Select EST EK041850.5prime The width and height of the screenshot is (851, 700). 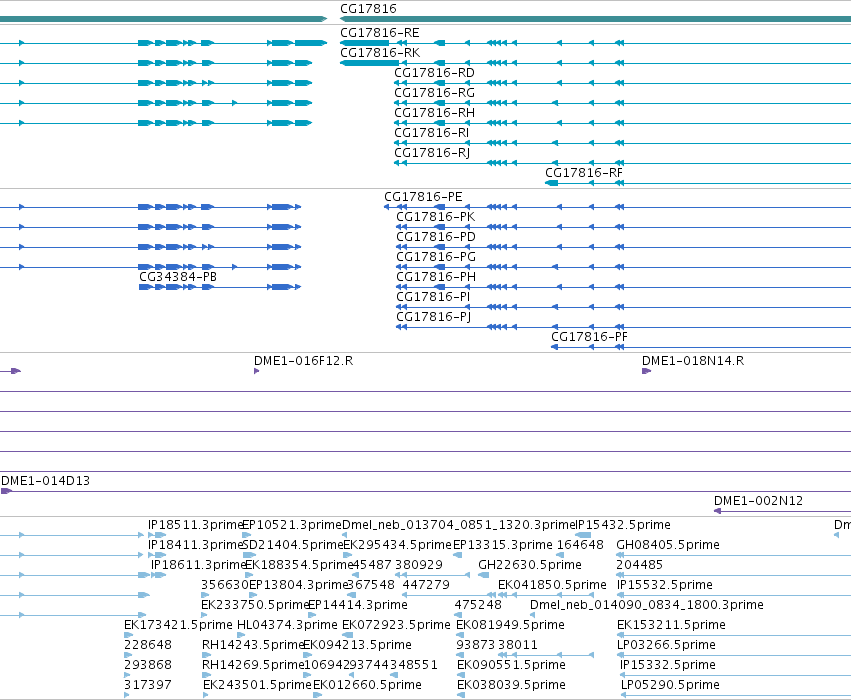point(552,585)
